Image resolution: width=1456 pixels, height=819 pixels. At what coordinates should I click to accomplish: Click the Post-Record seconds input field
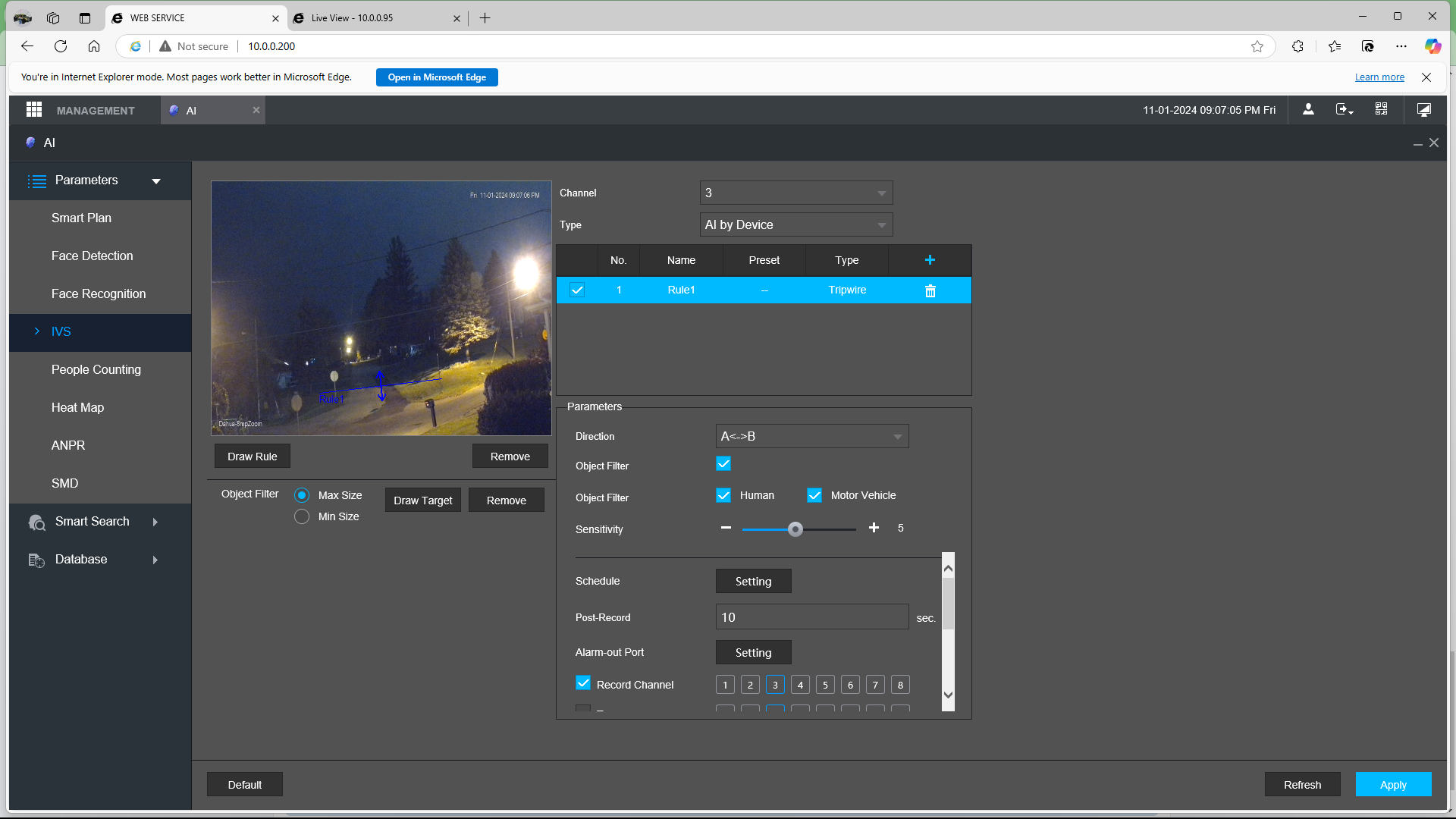tap(812, 617)
